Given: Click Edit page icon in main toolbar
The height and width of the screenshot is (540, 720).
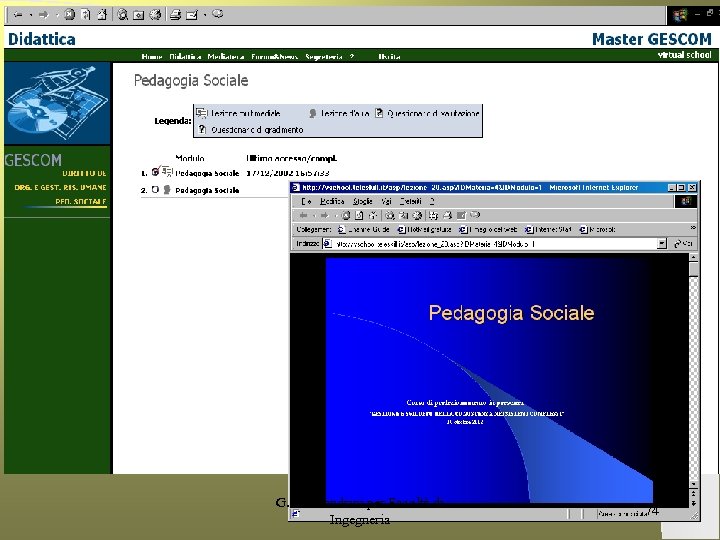Looking at the screenshot, I should [192, 15].
